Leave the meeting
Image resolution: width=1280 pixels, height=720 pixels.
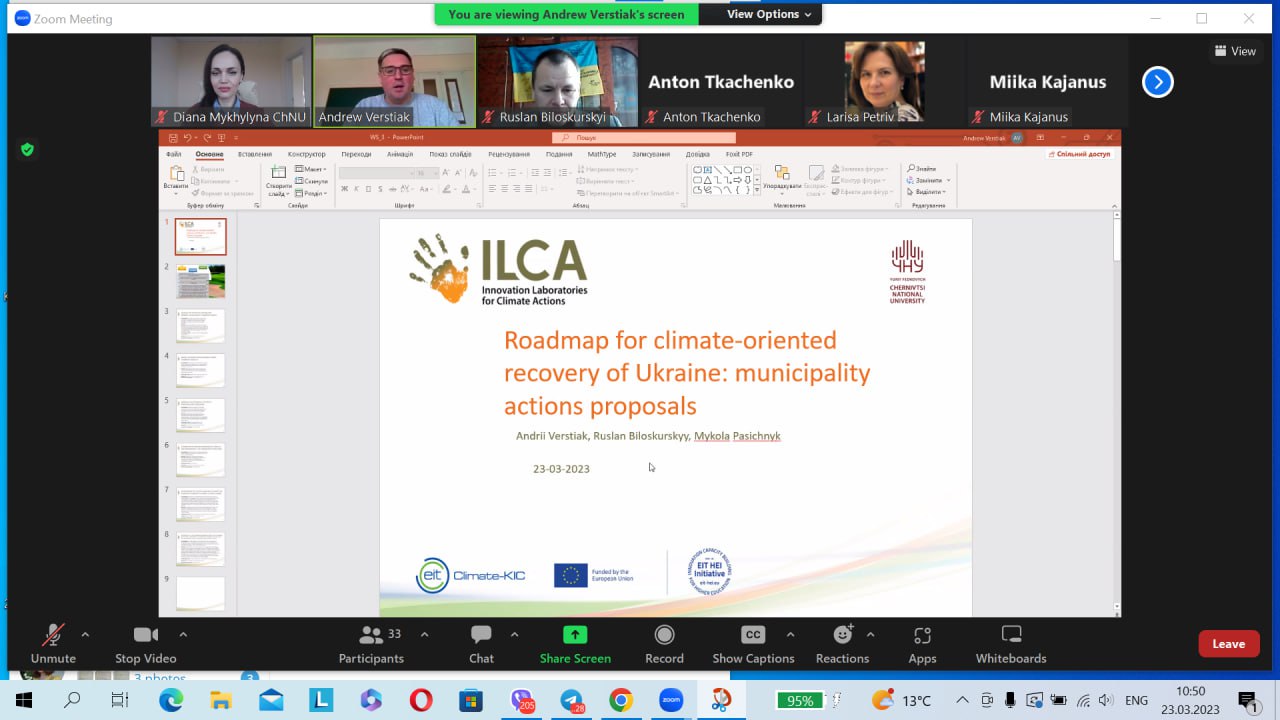1229,644
